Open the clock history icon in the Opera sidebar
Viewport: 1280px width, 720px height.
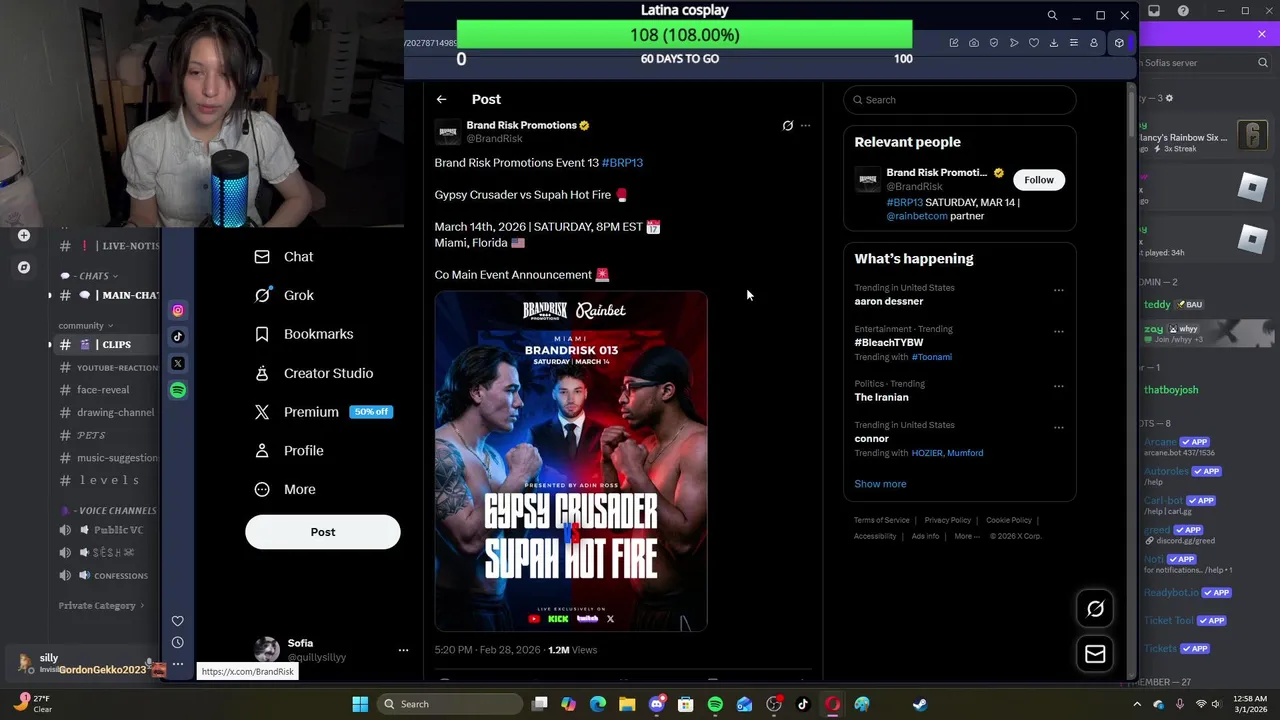coord(178,642)
